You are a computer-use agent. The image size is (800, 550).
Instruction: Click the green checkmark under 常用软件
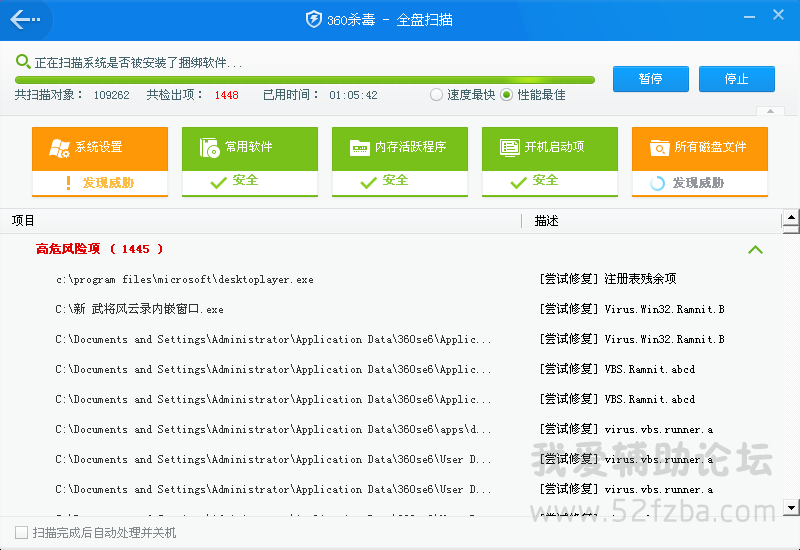coord(218,182)
